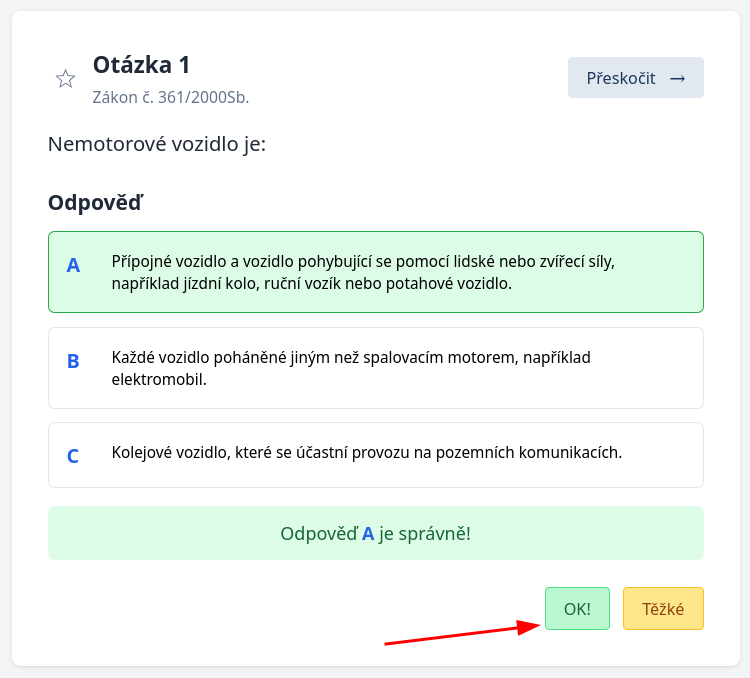
Task: Click the blue letter B option marker
Action: [x=73, y=361]
